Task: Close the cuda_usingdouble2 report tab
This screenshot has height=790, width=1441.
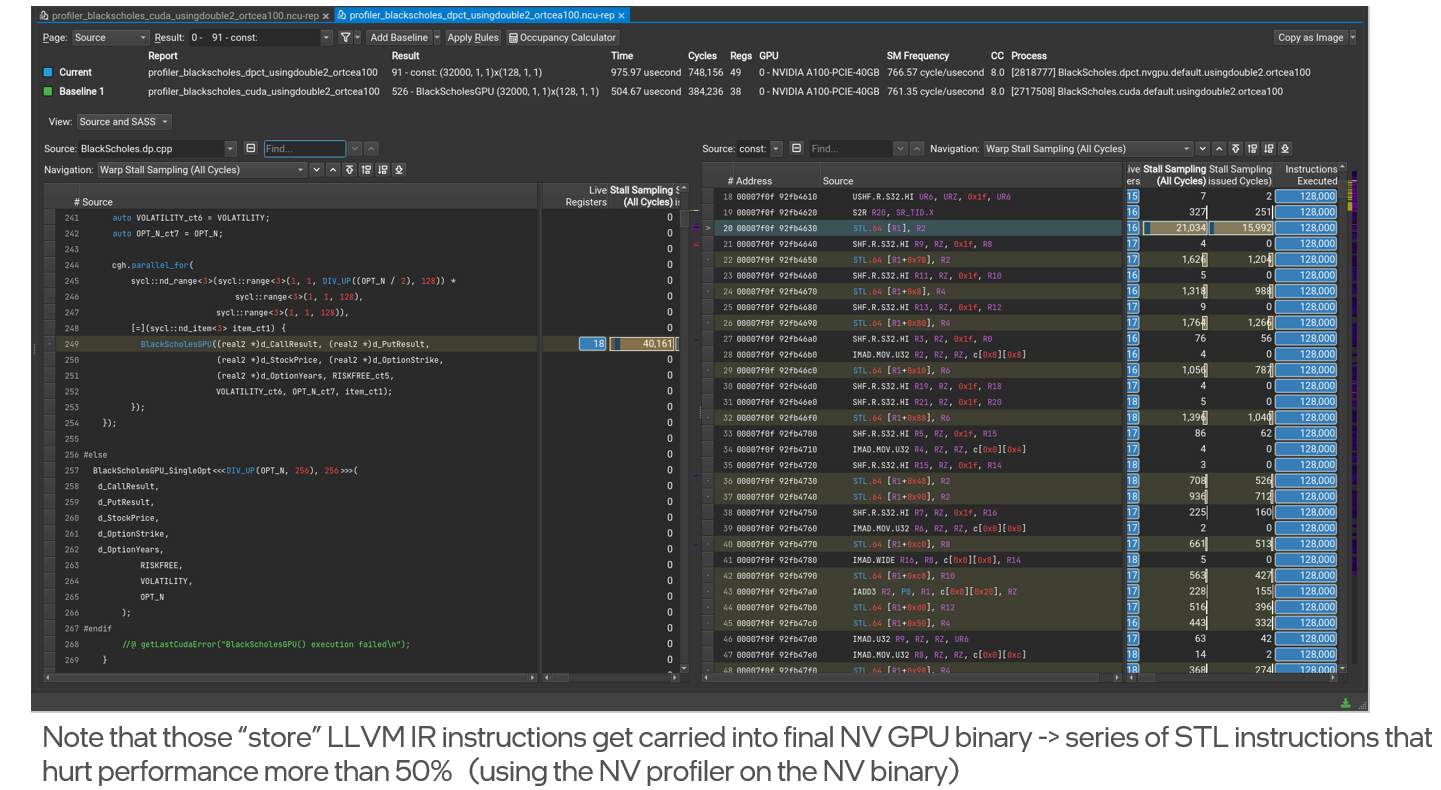Action: [x=326, y=16]
